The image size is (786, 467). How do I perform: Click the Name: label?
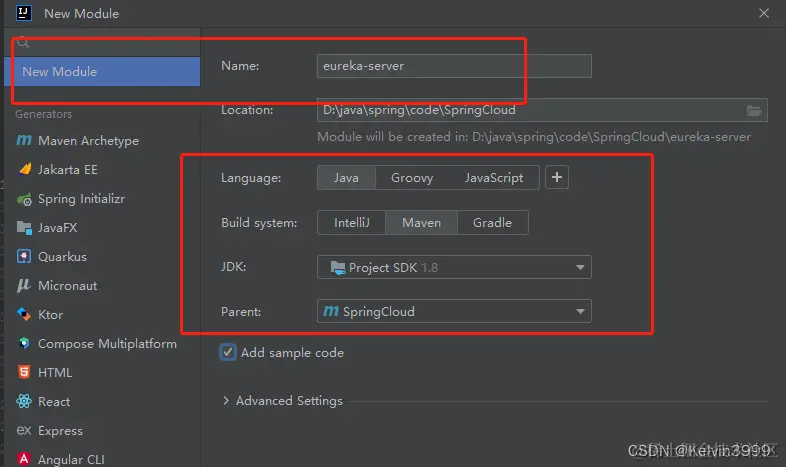pyautogui.click(x=240, y=66)
